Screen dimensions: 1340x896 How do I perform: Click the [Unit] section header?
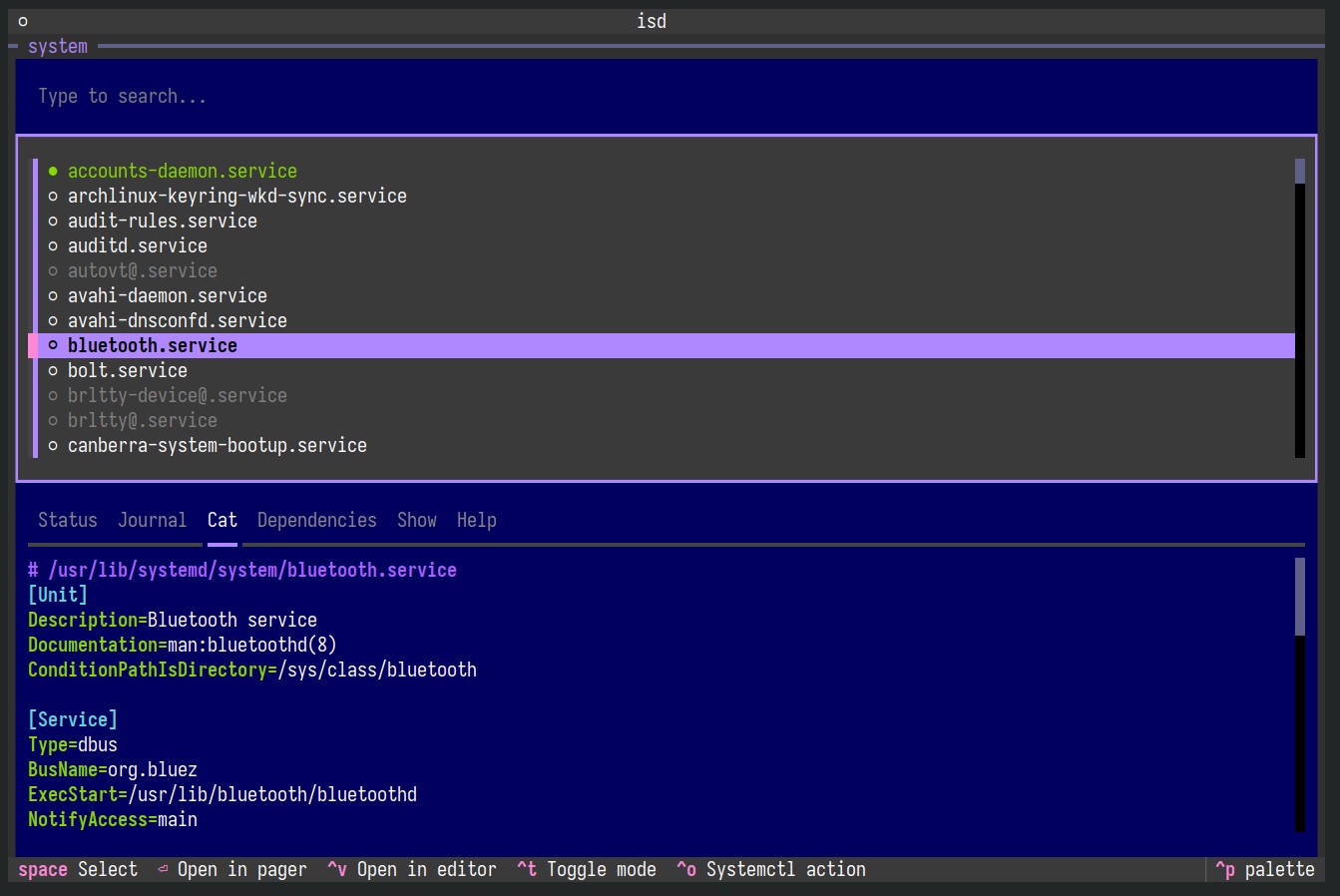pyautogui.click(x=58, y=595)
